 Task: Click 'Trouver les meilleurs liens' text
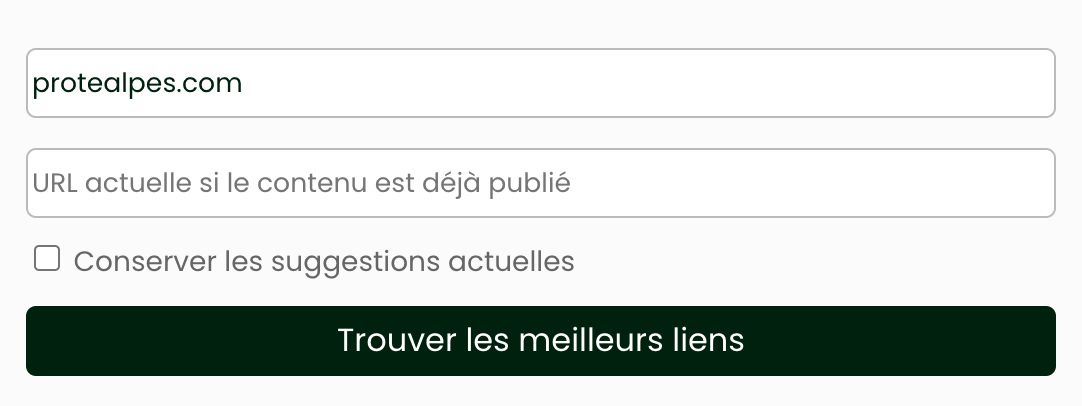pos(540,341)
